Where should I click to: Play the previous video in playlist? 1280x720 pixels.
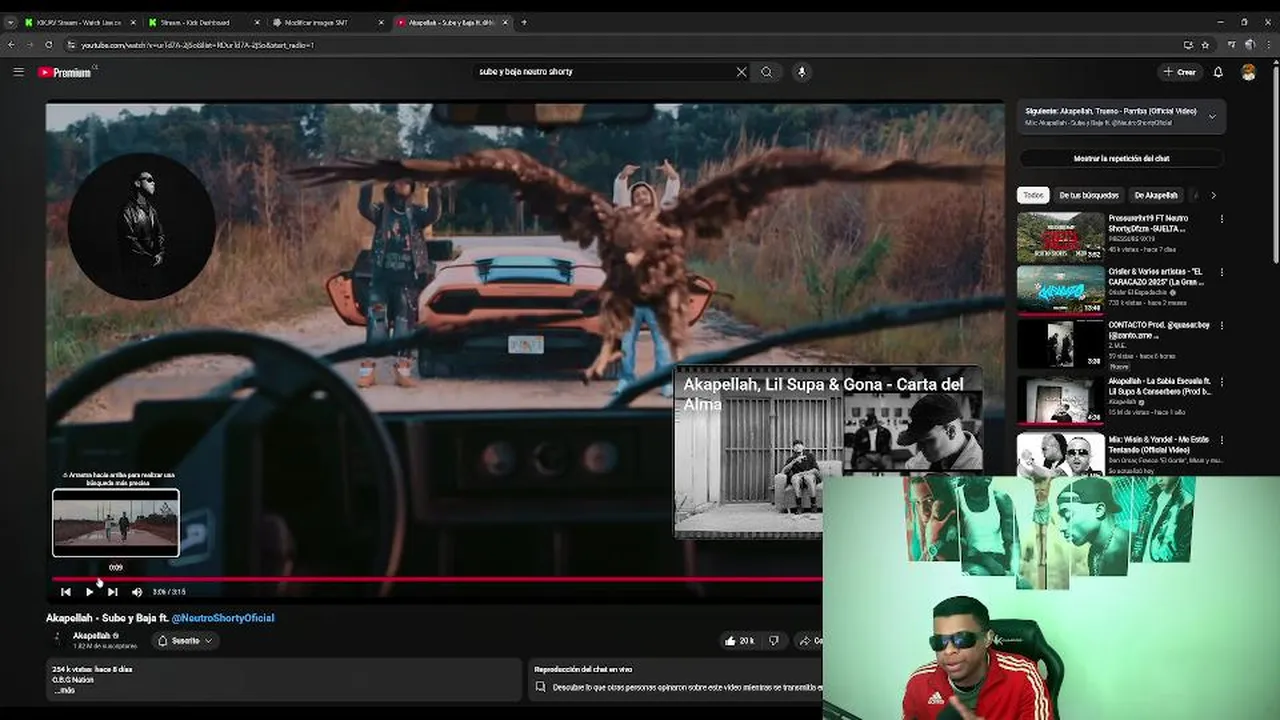66,592
